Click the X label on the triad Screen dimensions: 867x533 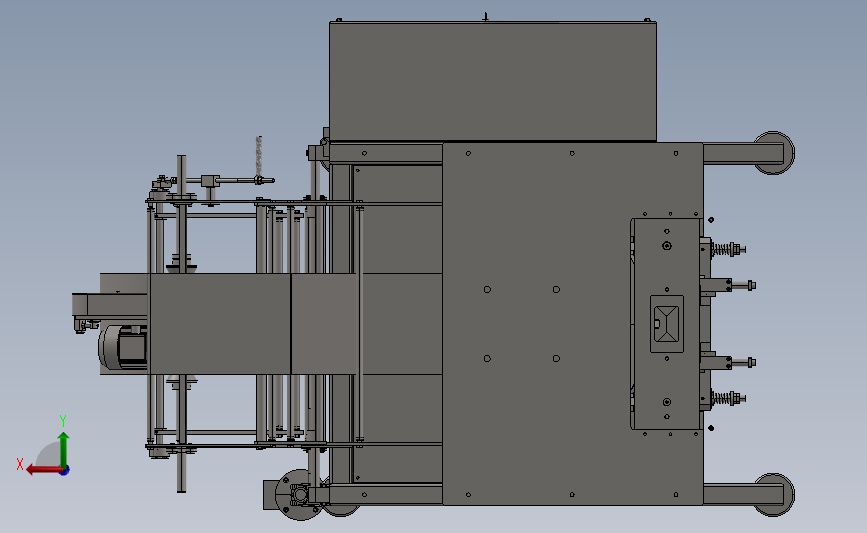point(20,464)
